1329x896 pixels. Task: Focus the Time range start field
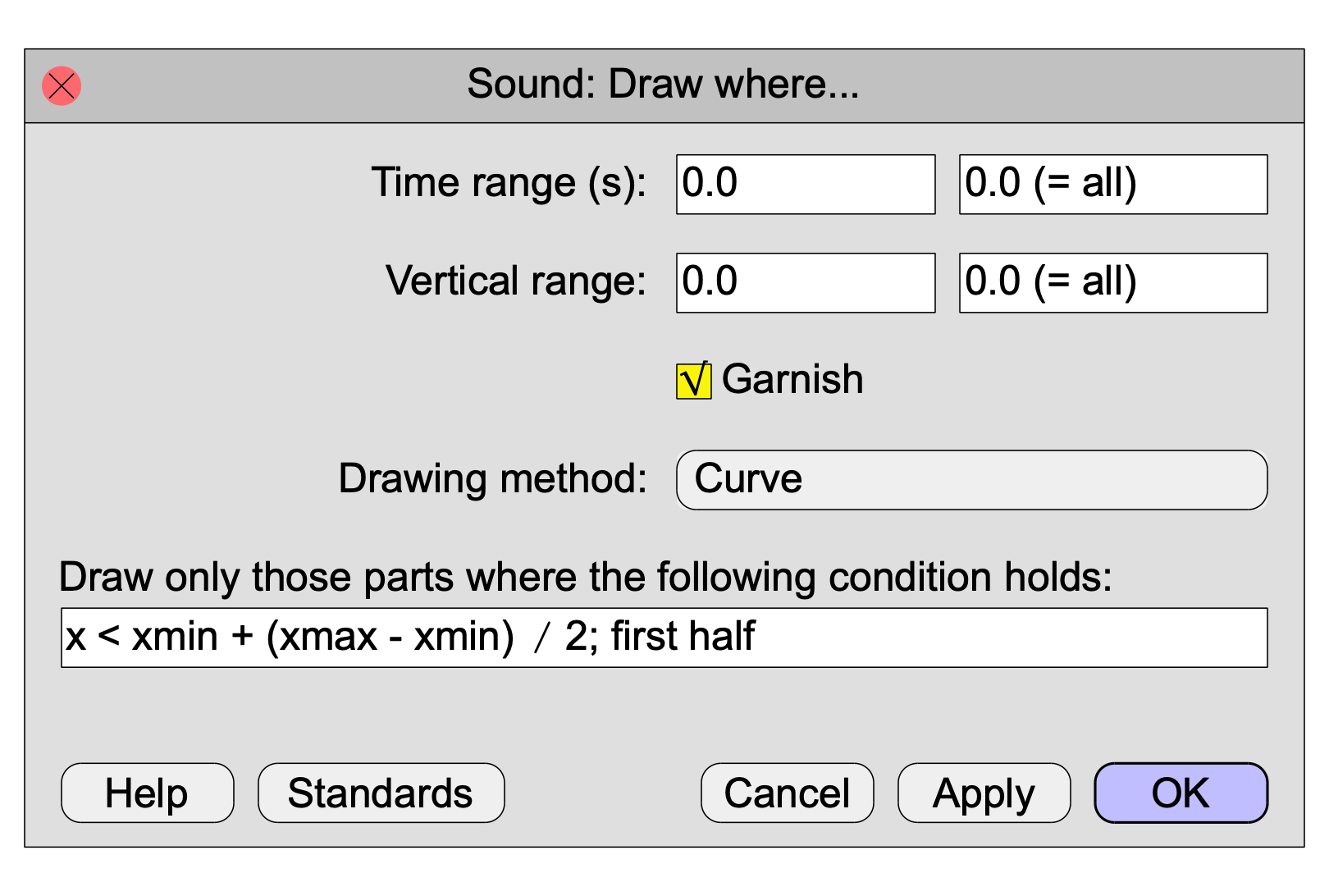(x=805, y=185)
